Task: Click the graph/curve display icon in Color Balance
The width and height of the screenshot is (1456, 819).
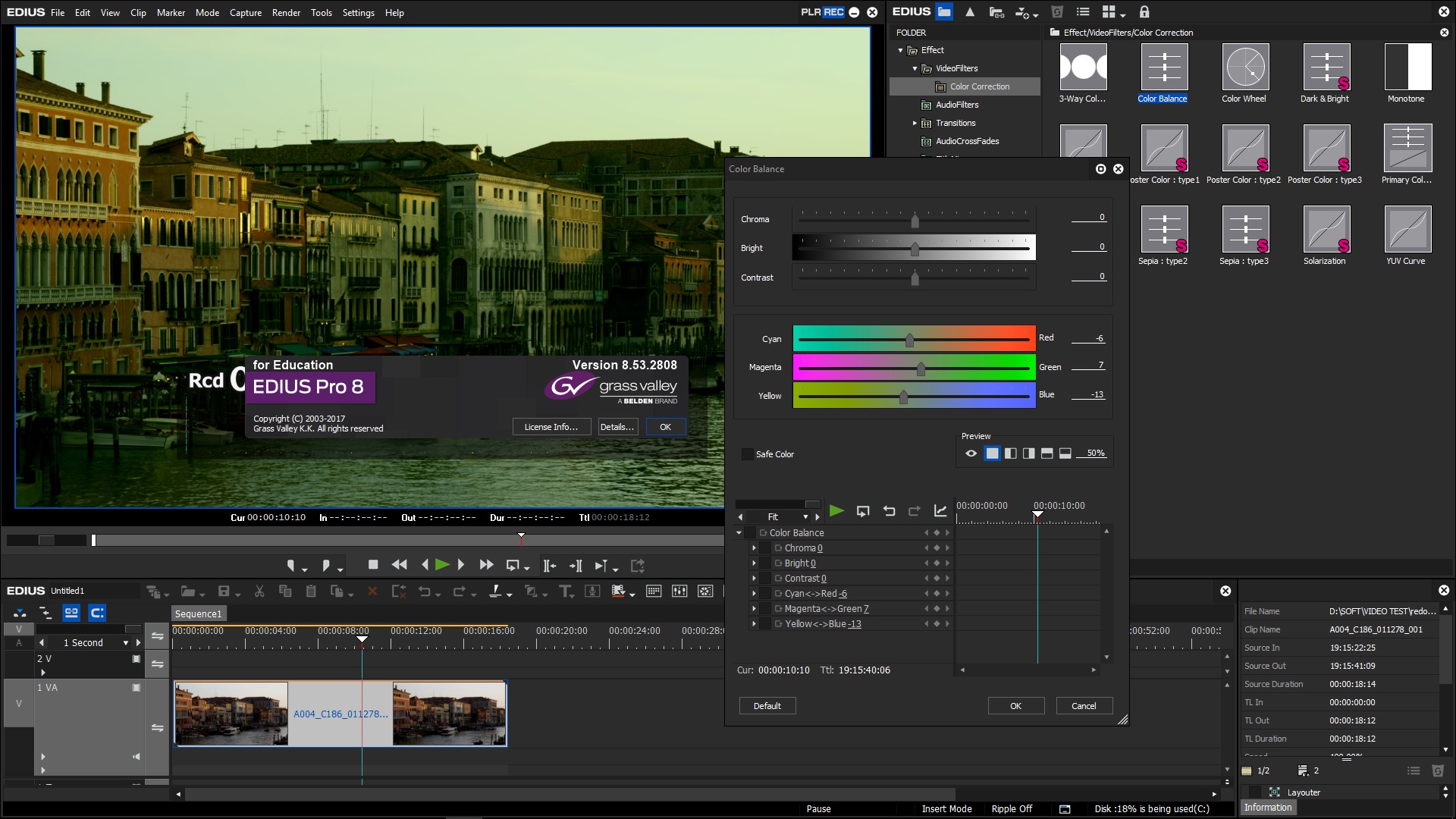Action: [940, 511]
